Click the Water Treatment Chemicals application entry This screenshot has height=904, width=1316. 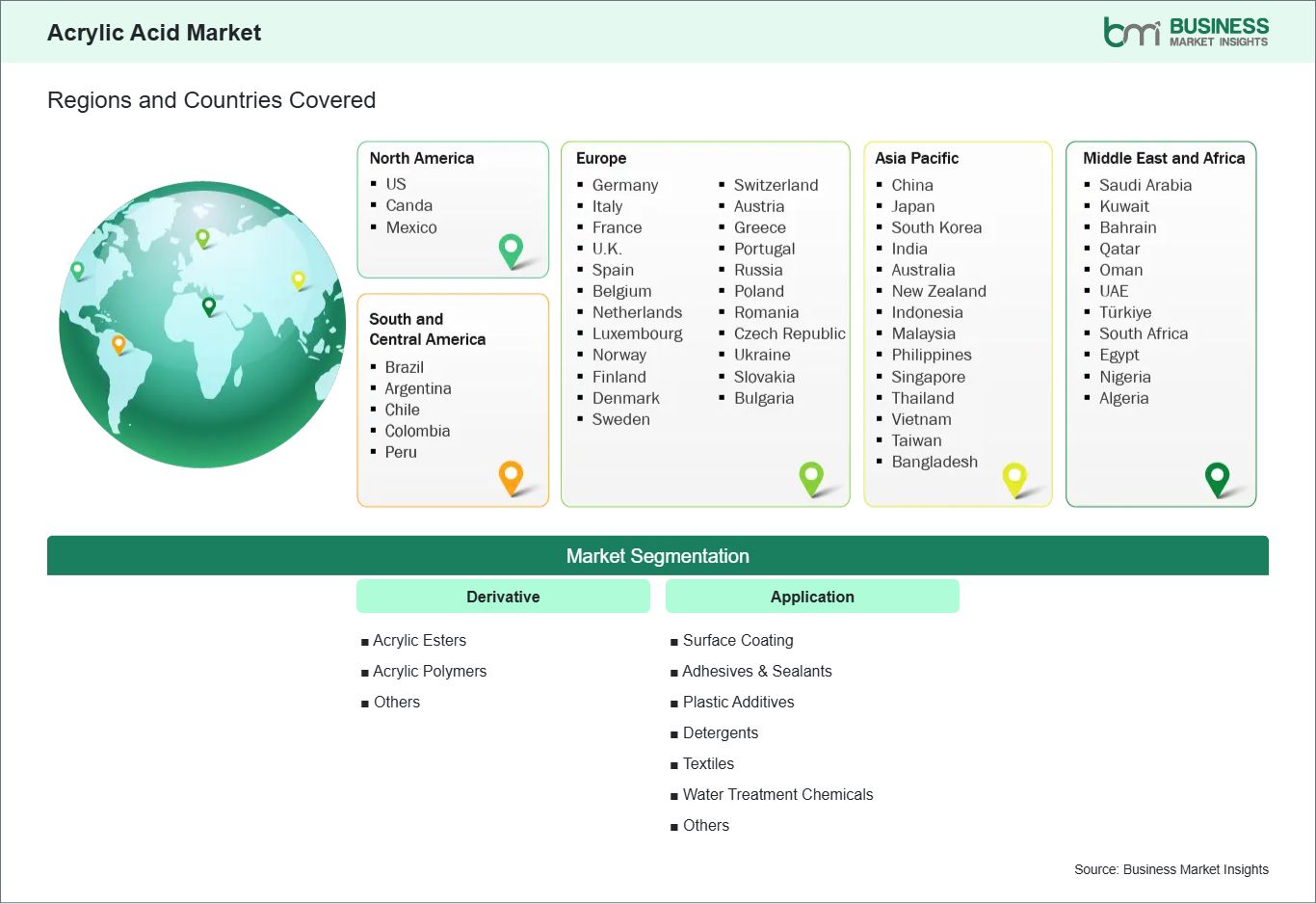point(777,794)
